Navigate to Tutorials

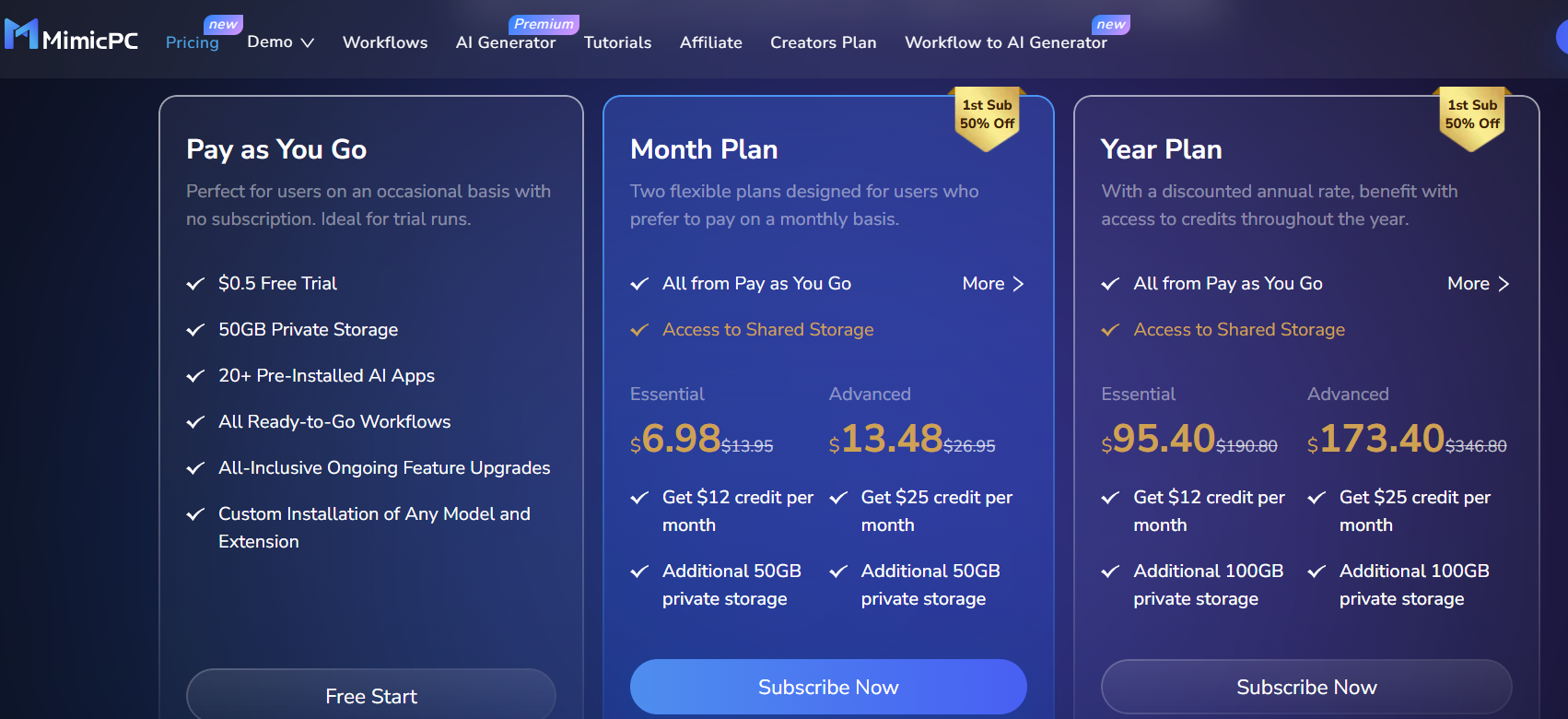[x=617, y=42]
